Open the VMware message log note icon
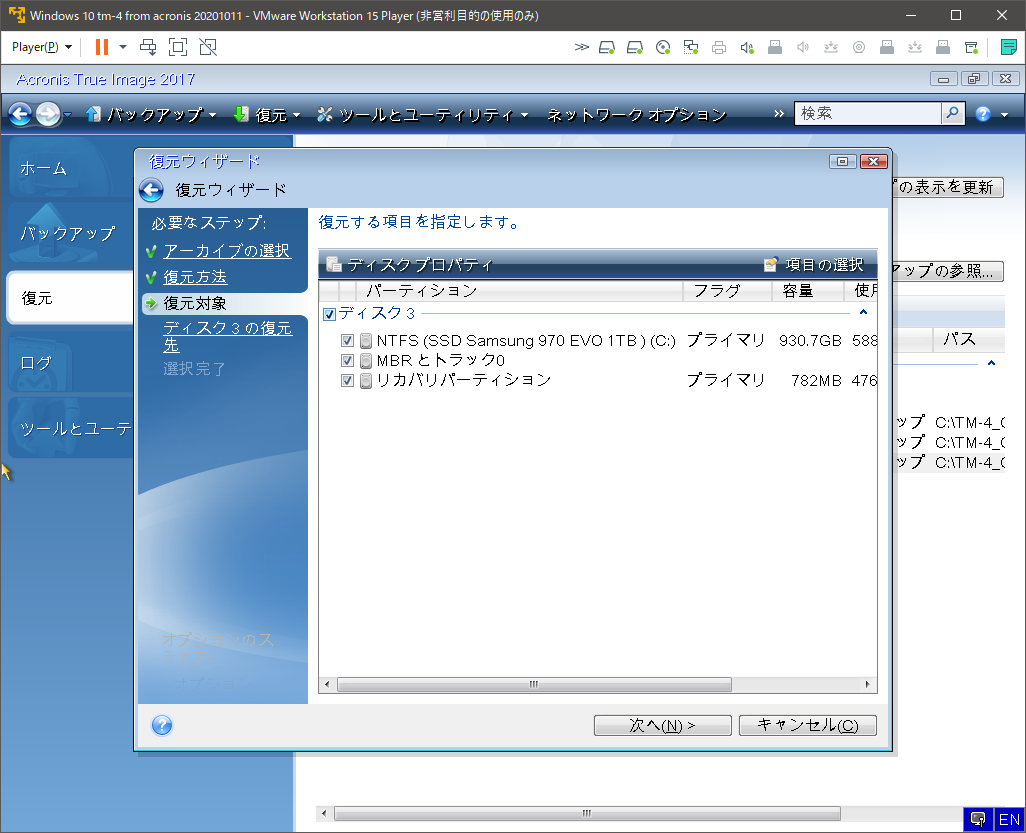The width and height of the screenshot is (1026, 833). (1008, 47)
